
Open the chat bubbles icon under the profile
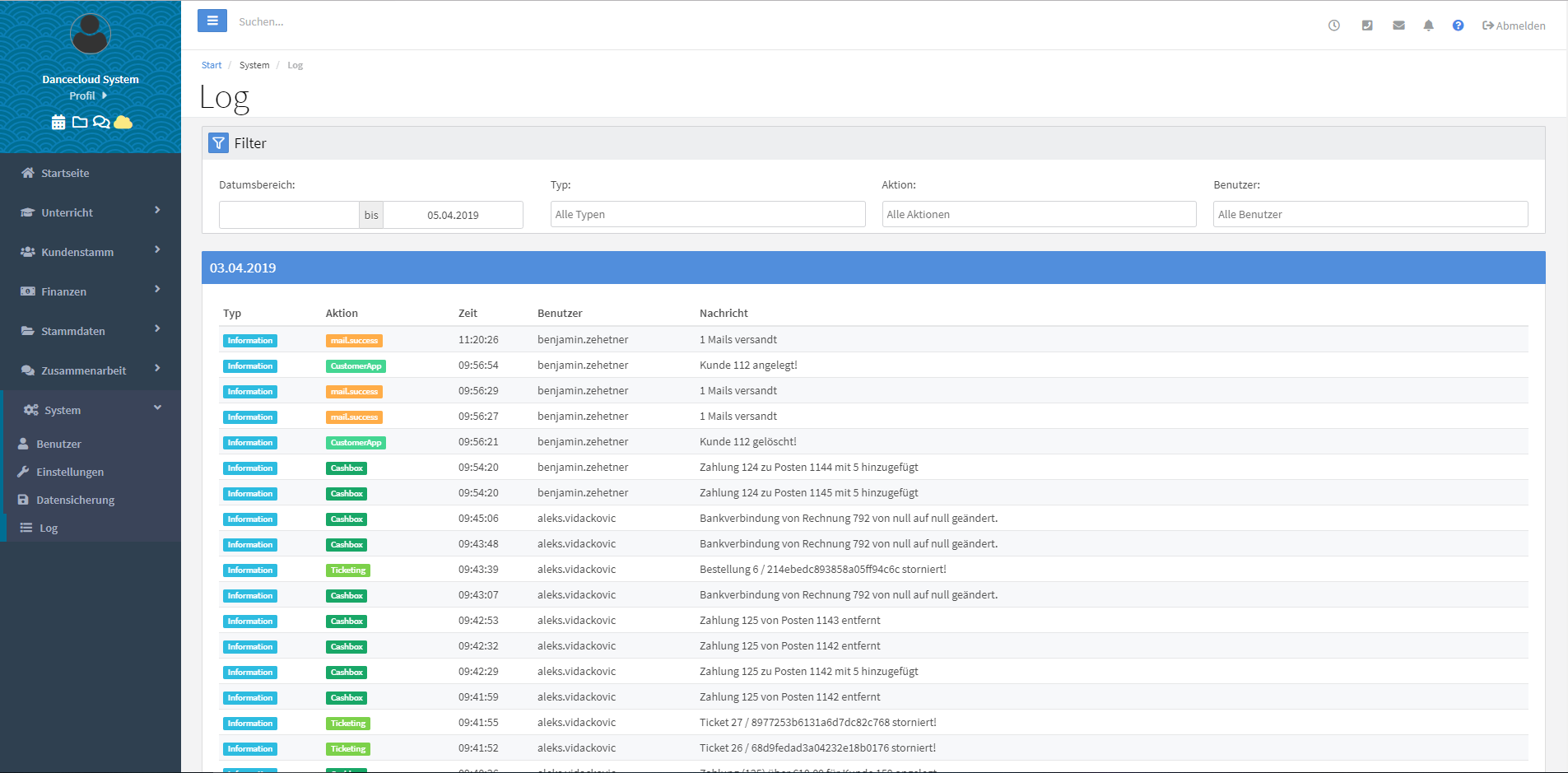click(101, 122)
